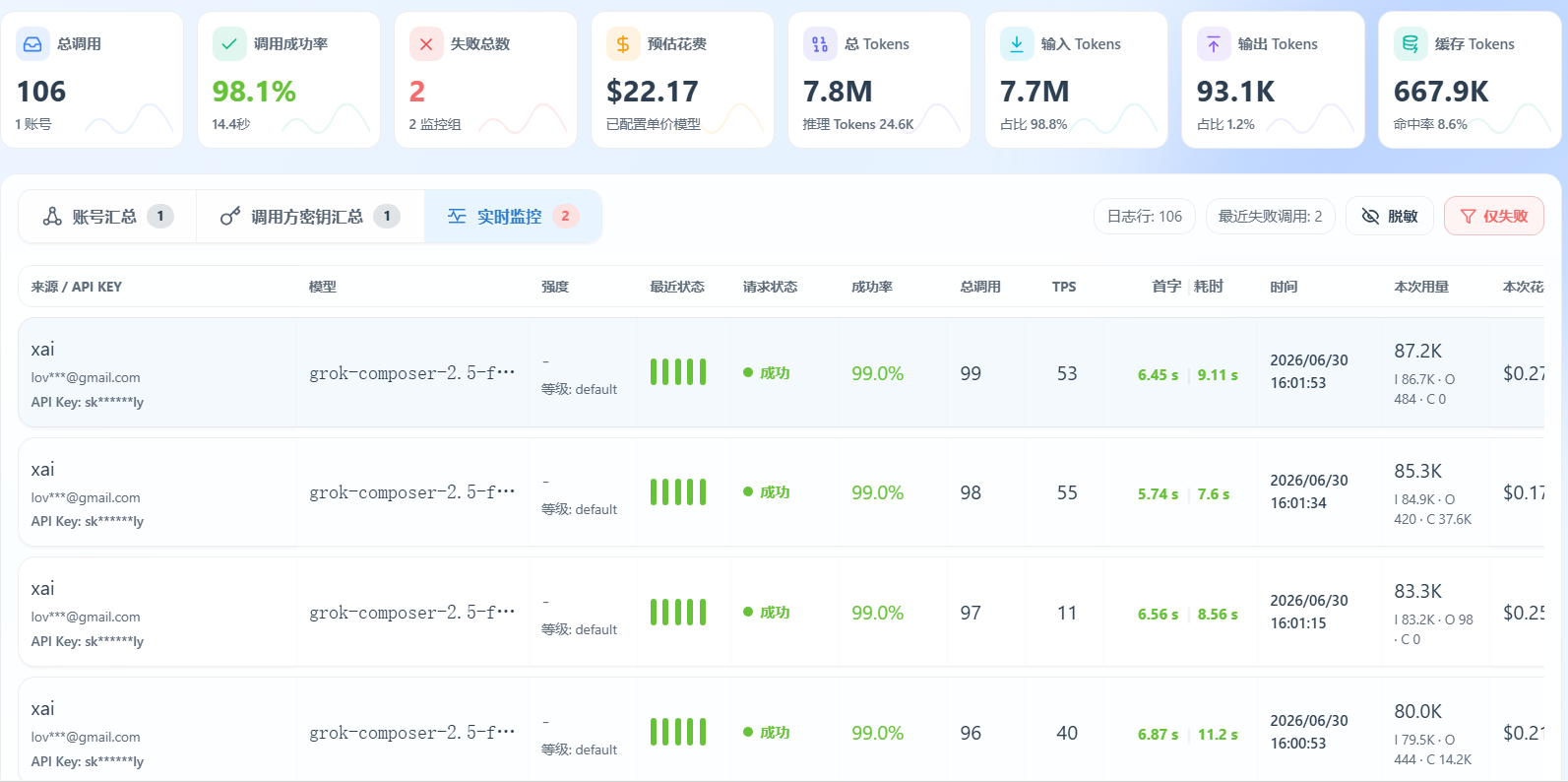
Task: Enable the 仅失败 filter
Action: pos(1493,216)
